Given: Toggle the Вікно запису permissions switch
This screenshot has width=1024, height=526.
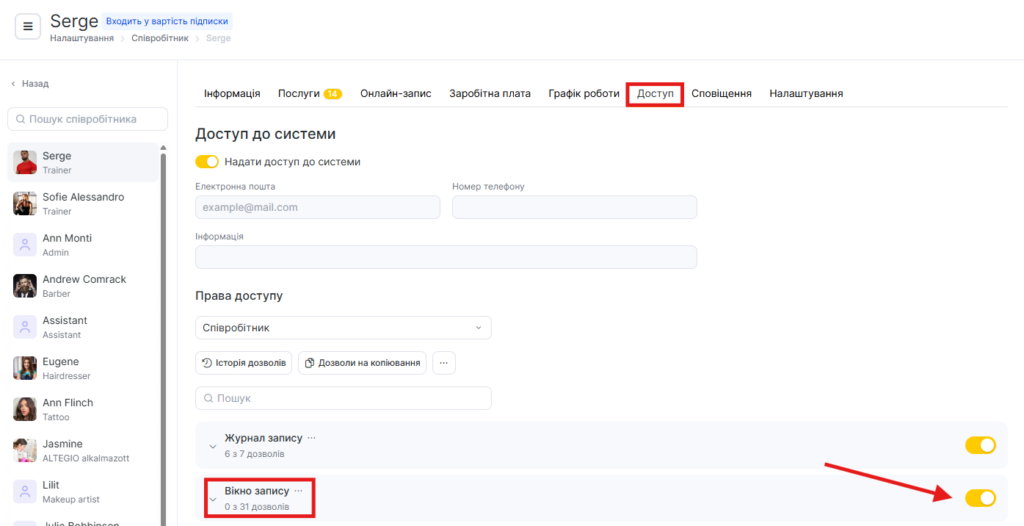Looking at the screenshot, I should pyautogui.click(x=980, y=498).
